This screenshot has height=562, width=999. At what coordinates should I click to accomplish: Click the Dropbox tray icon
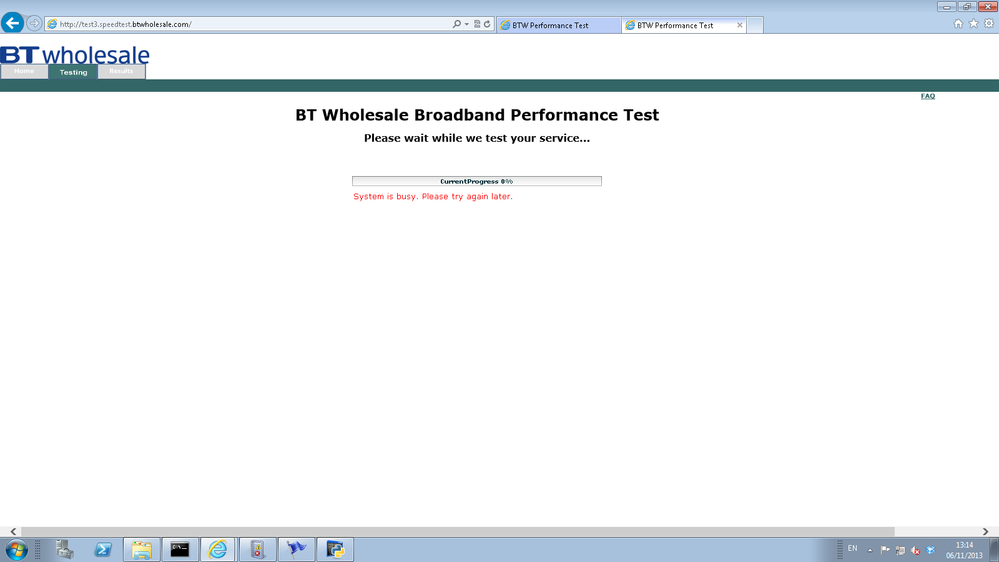tap(931, 550)
